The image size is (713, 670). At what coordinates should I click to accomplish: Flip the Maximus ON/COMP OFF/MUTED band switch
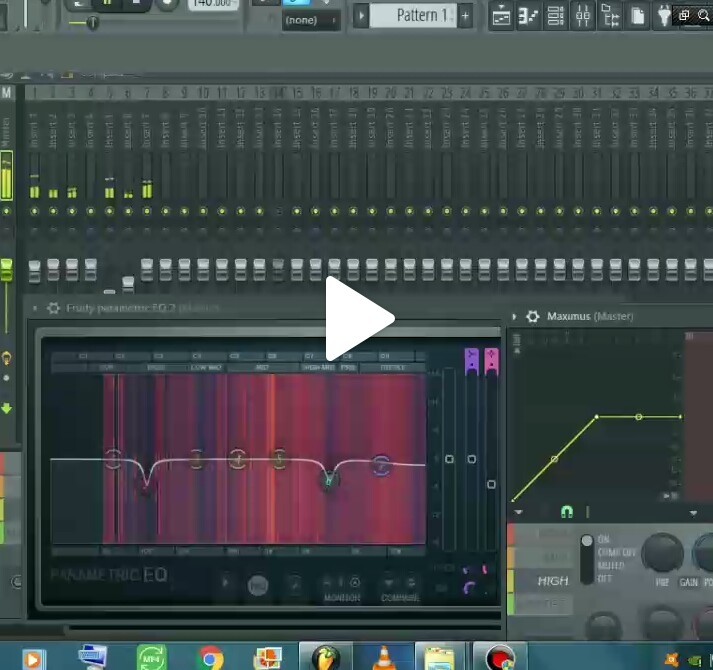(x=587, y=559)
